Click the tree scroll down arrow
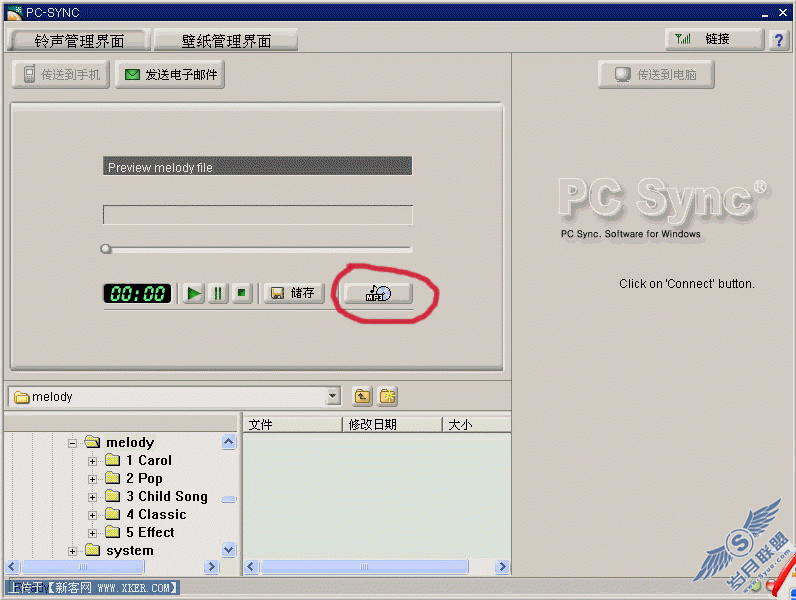 pos(229,550)
